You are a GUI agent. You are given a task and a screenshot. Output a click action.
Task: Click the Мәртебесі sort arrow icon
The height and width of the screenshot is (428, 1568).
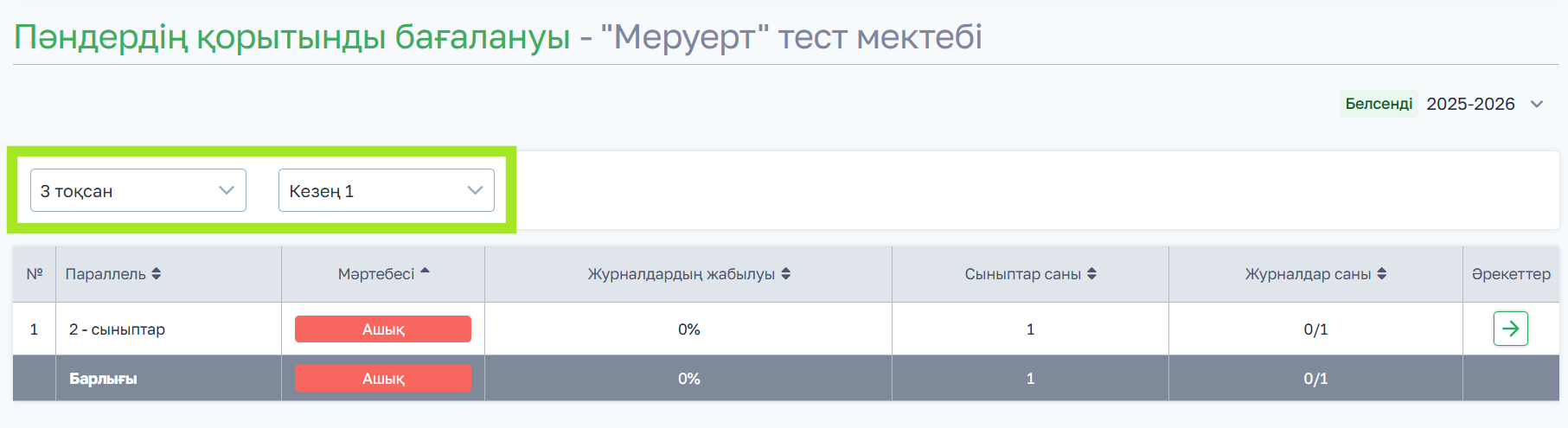point(425,272)
